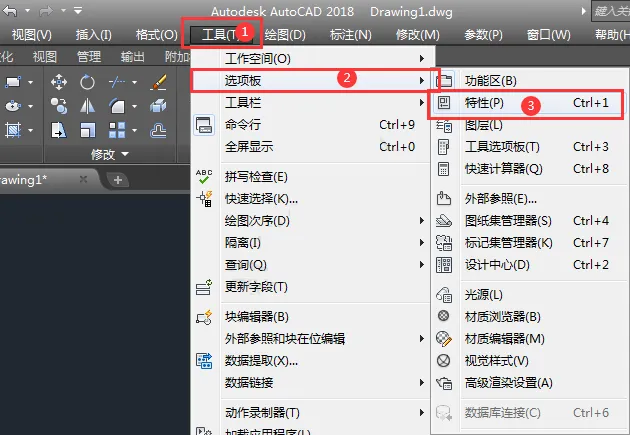Open the 特性(P) properties palette
This screenshot has width=630, height=435.
tap(529, 103)
